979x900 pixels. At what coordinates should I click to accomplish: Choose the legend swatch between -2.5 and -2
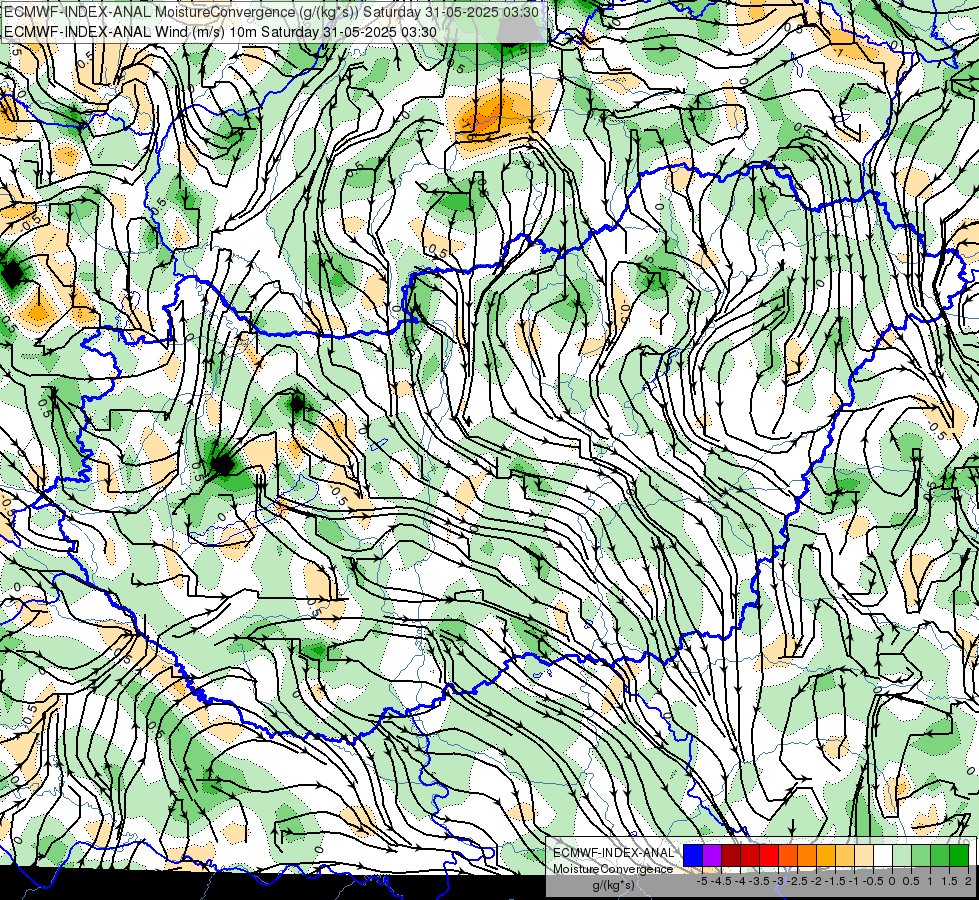[x=807, y=855]
